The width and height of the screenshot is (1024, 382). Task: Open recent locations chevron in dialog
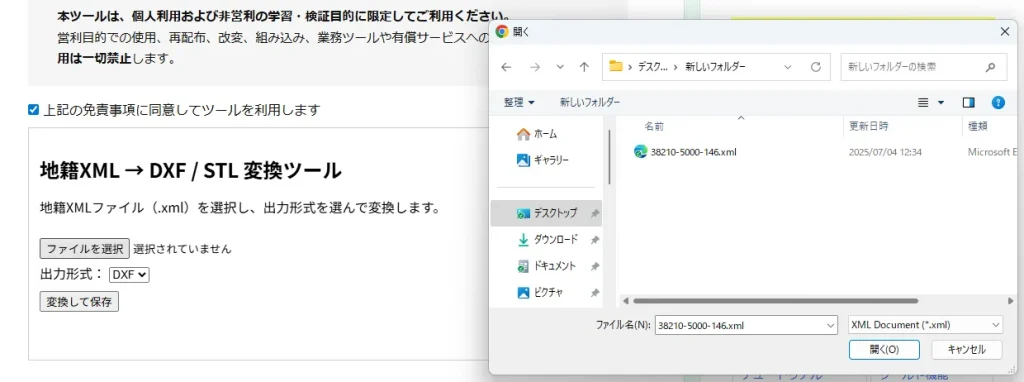tap(560, 67)
